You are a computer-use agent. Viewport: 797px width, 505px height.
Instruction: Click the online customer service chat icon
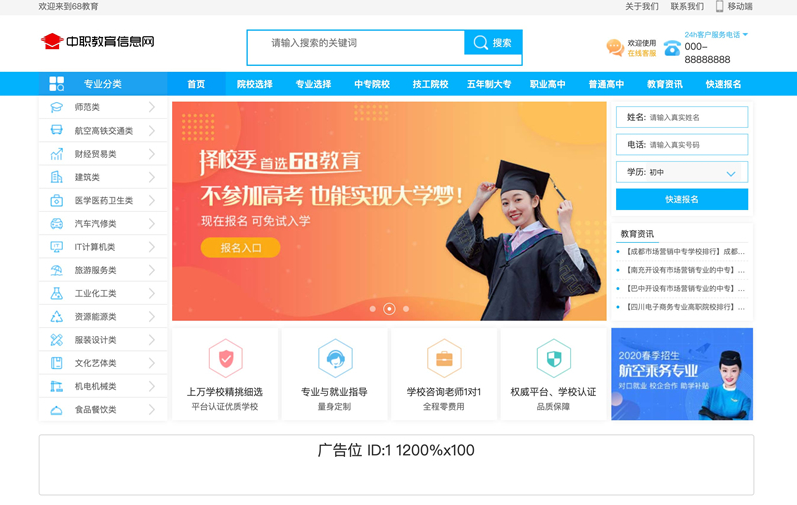coord(615,48)
